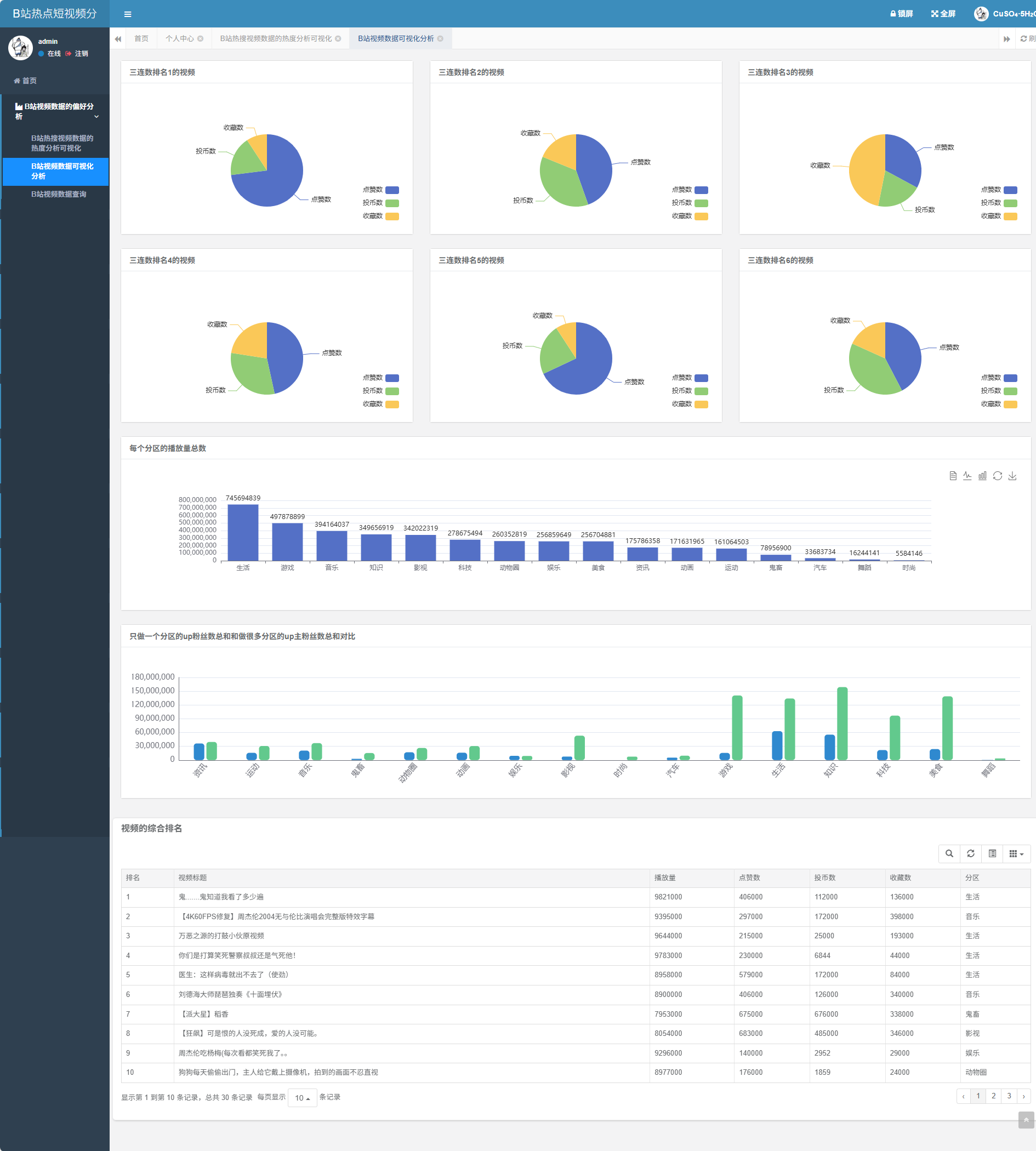Toggle 投币数 legend in the rank 2 pie chart

(701, 203)
